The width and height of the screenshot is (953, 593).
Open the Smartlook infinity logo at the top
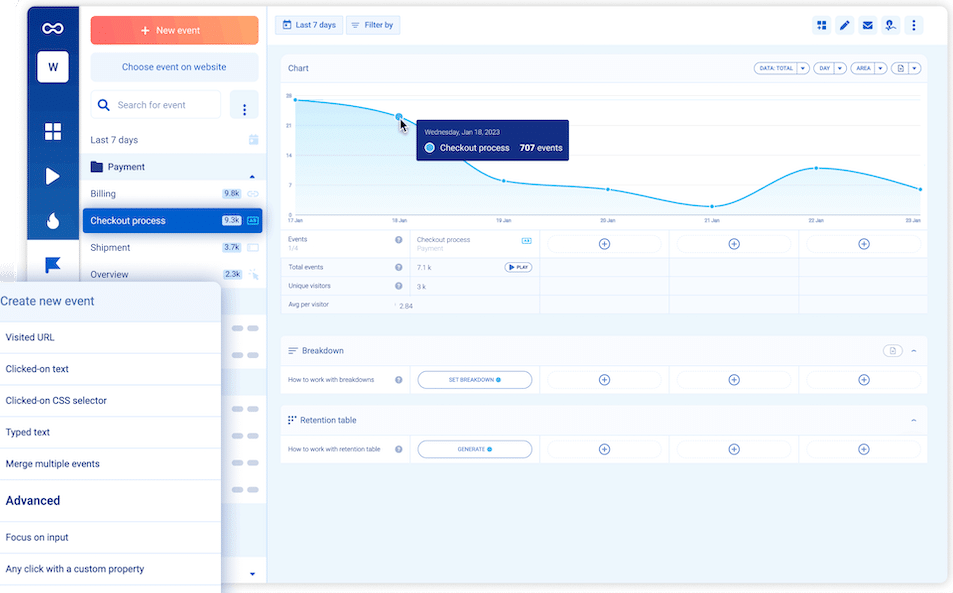53,28
